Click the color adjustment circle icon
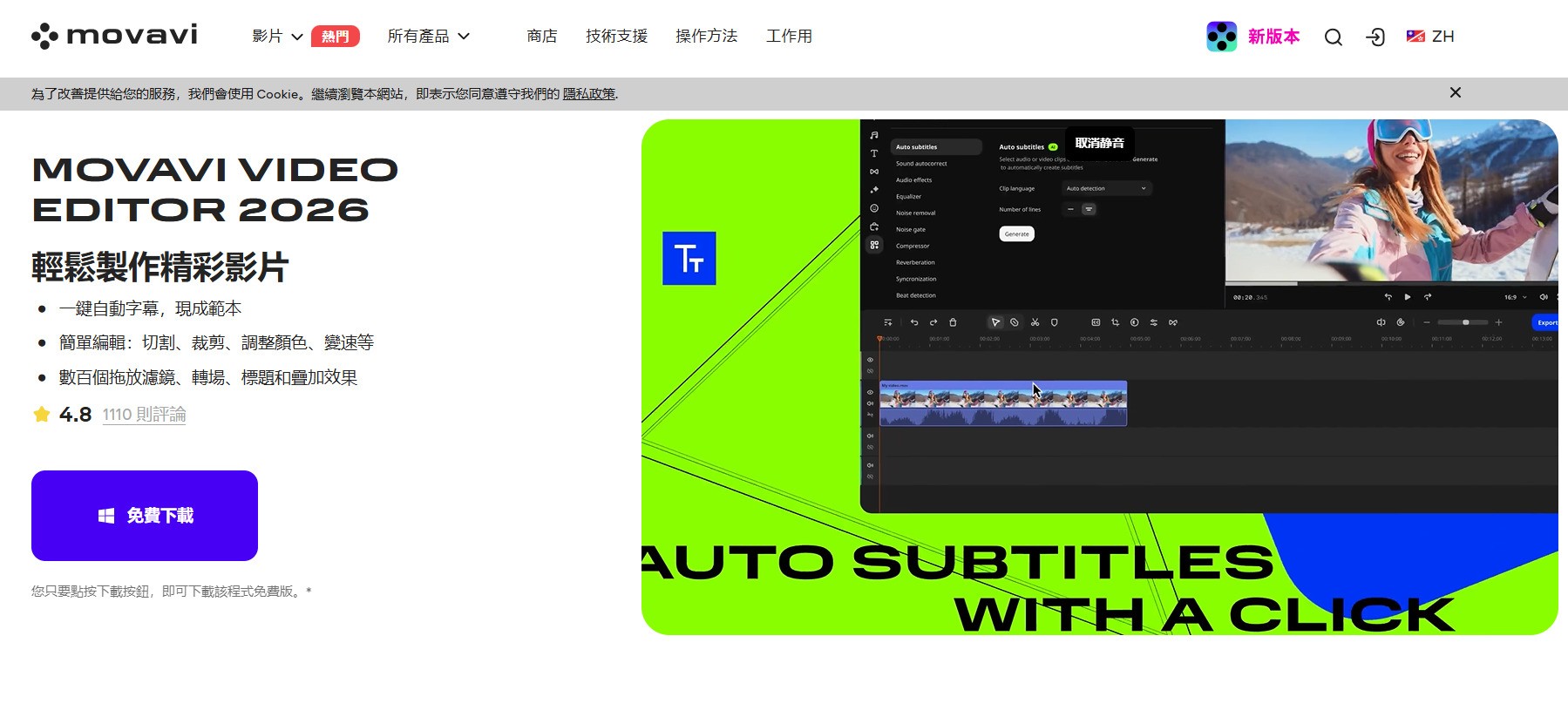This screenshot has width=1568, height=710. tap(1134, 322)
